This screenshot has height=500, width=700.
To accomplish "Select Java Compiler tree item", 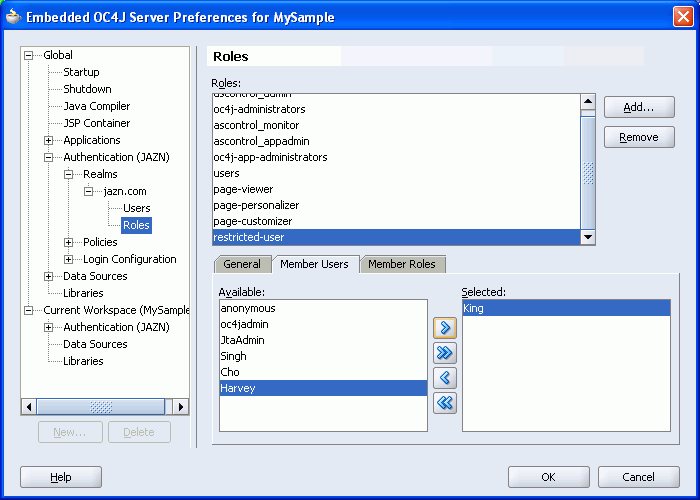I will click(x=97, y=106).
